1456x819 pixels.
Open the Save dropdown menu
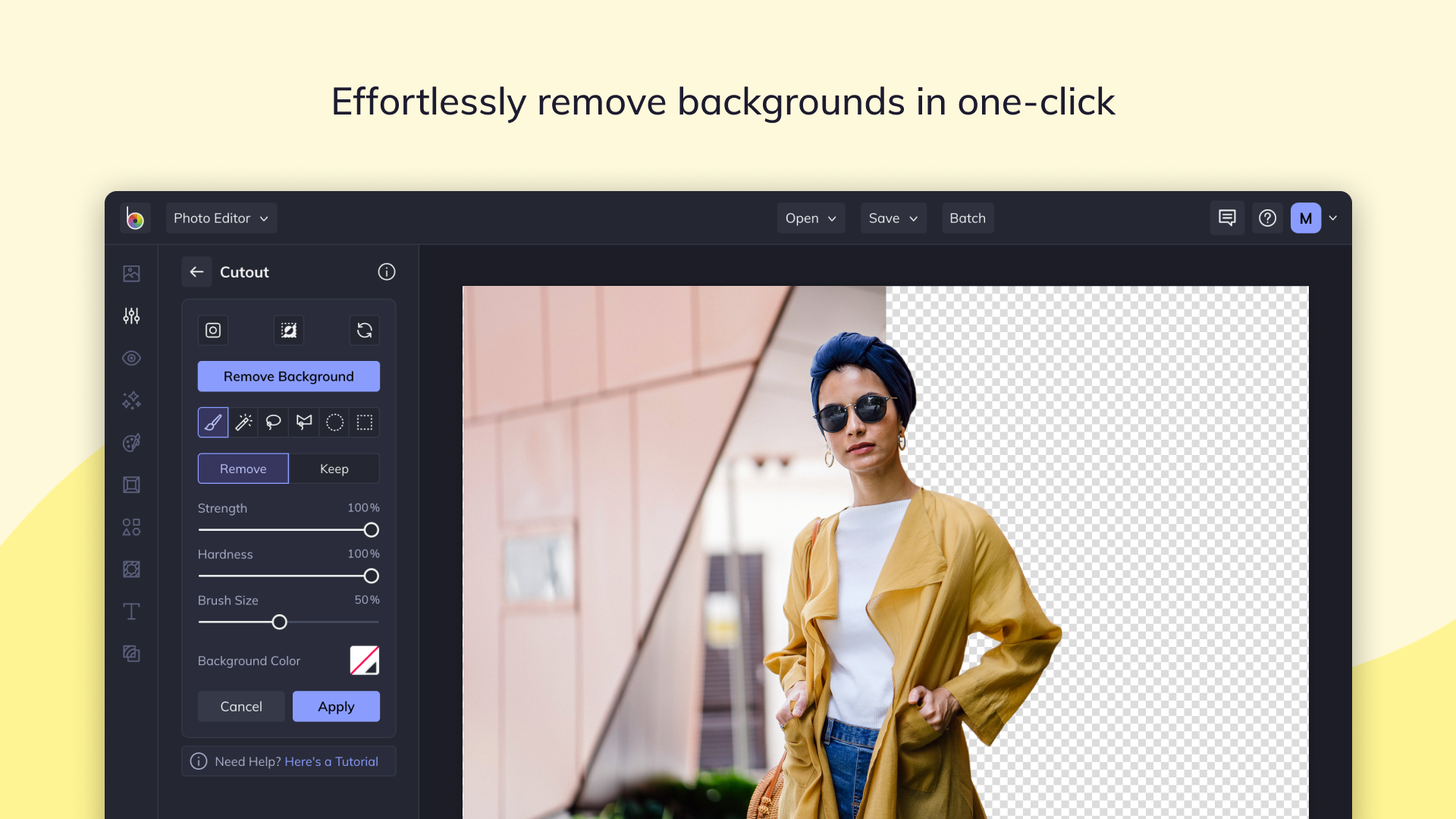(893, 218)
